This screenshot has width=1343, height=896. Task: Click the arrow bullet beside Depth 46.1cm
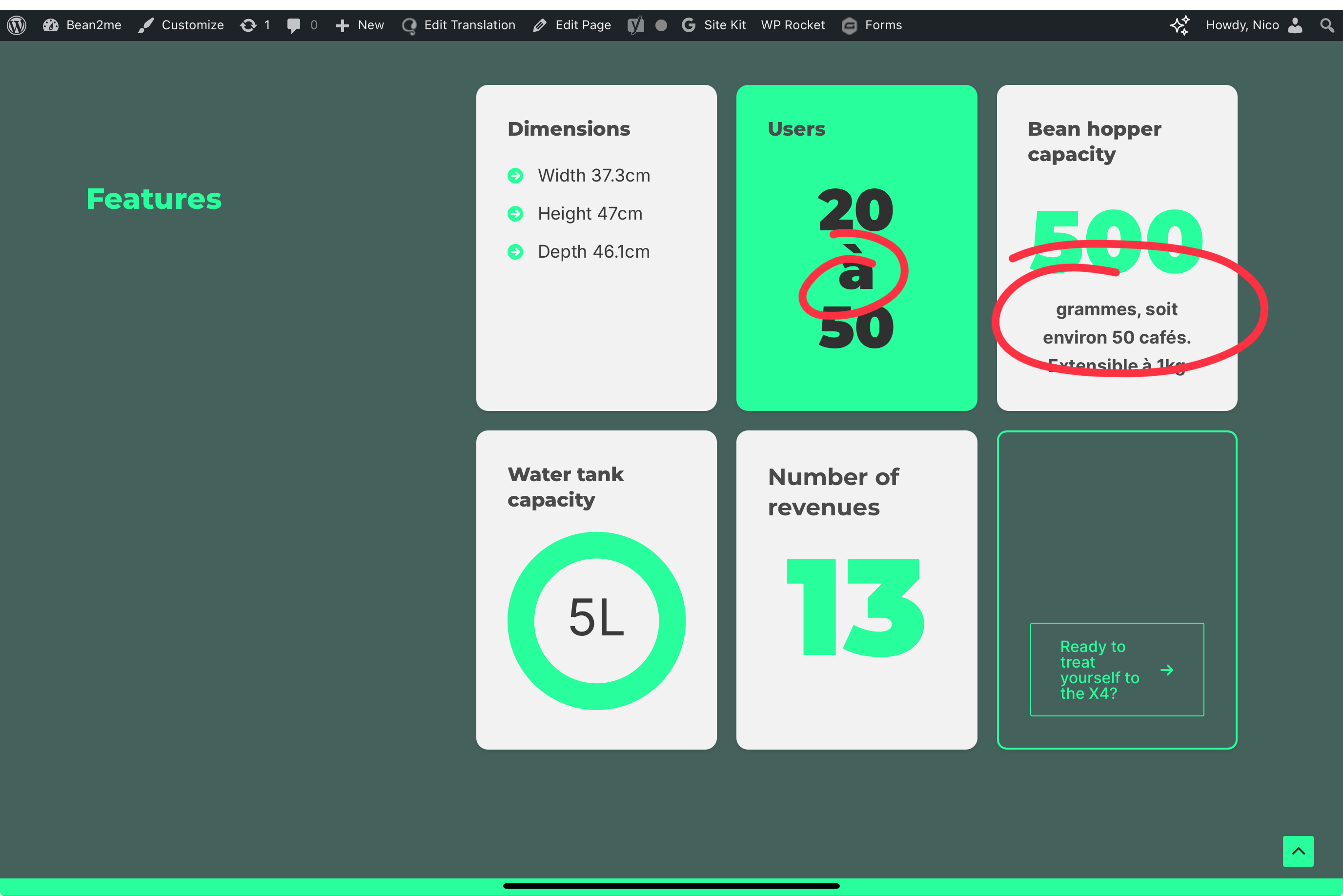[x=515, y=251]
